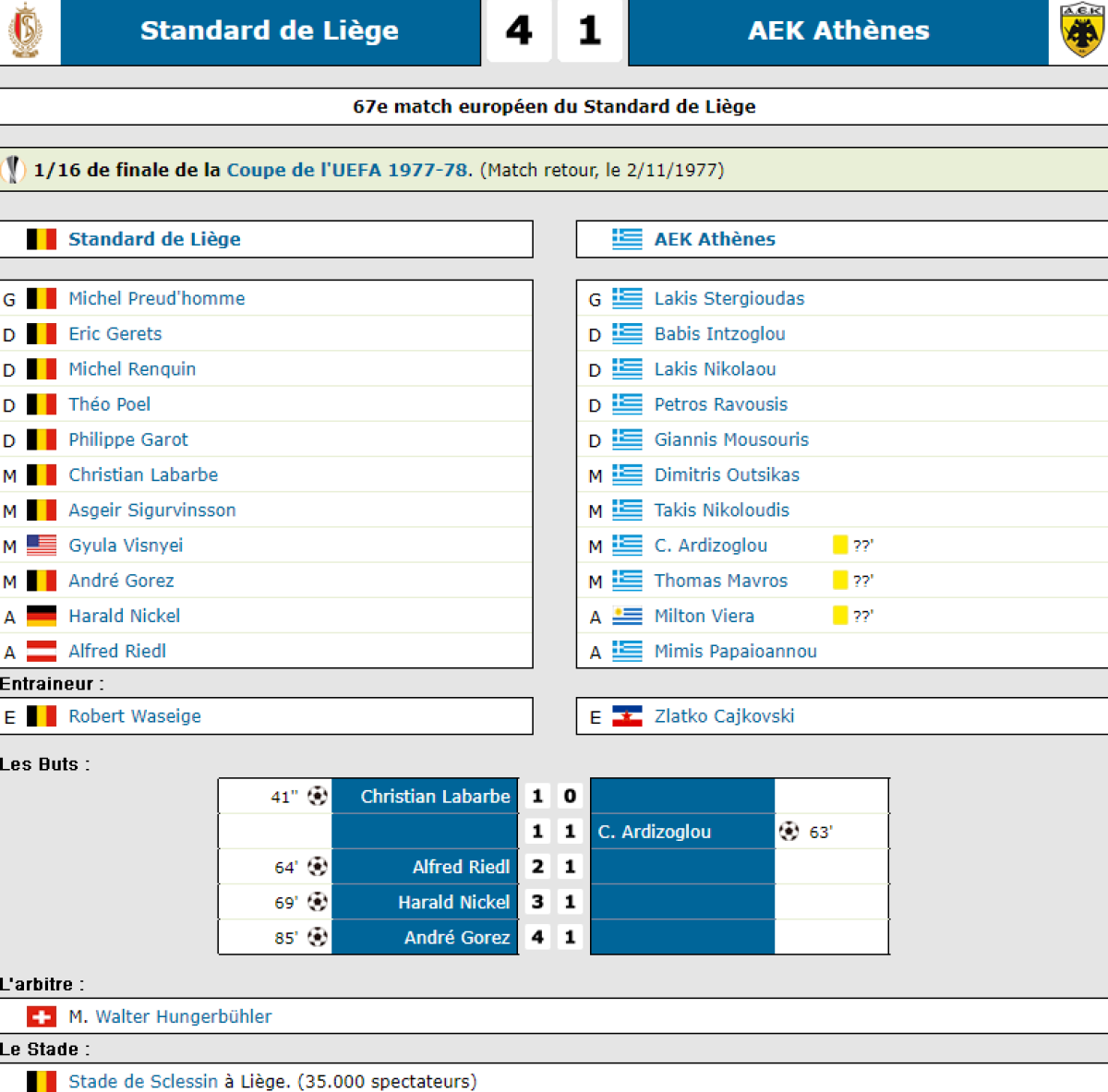The image size is (1108, 1092).
Task: Click the soccer ball icon beside 63'
Action: 789,831
